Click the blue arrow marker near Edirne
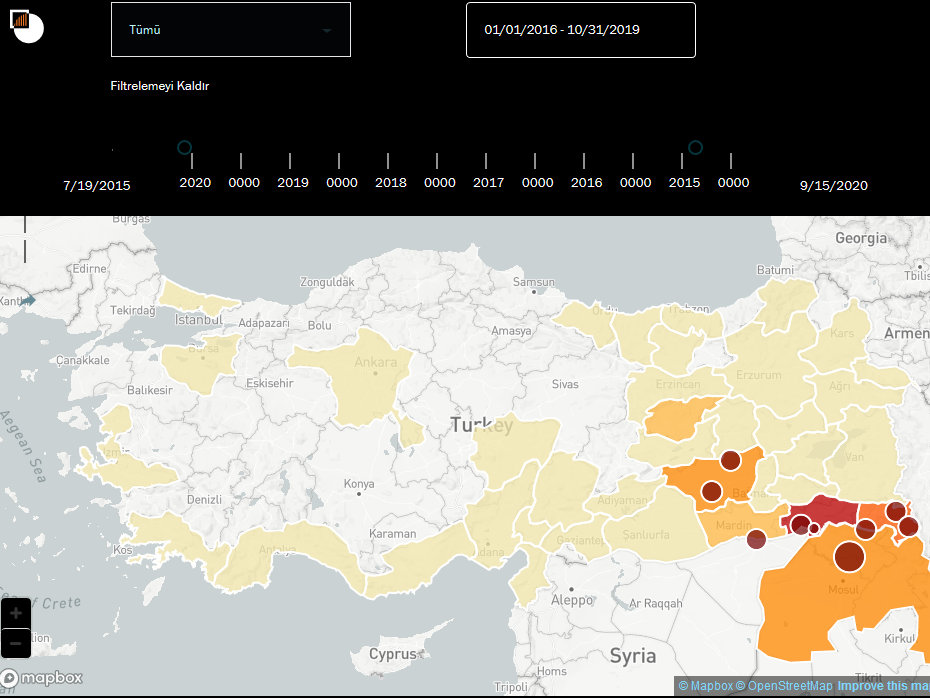This screenshot has height=698, width=930. click(x=27, y=300)
